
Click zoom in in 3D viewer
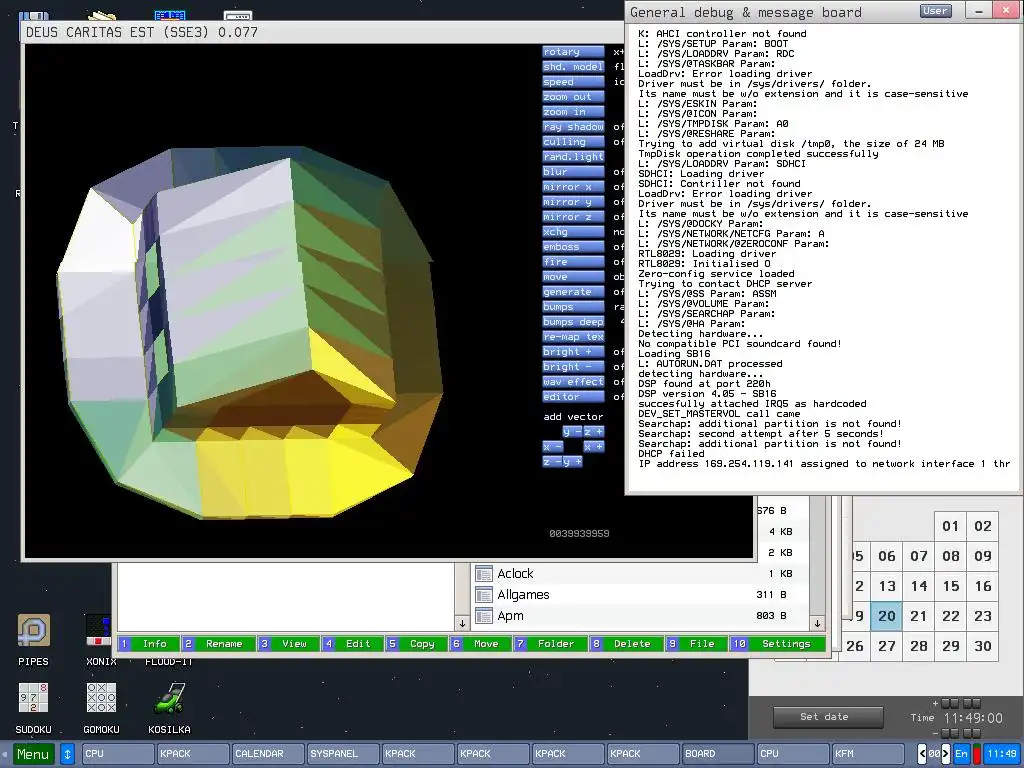click(x=573, y=112)
